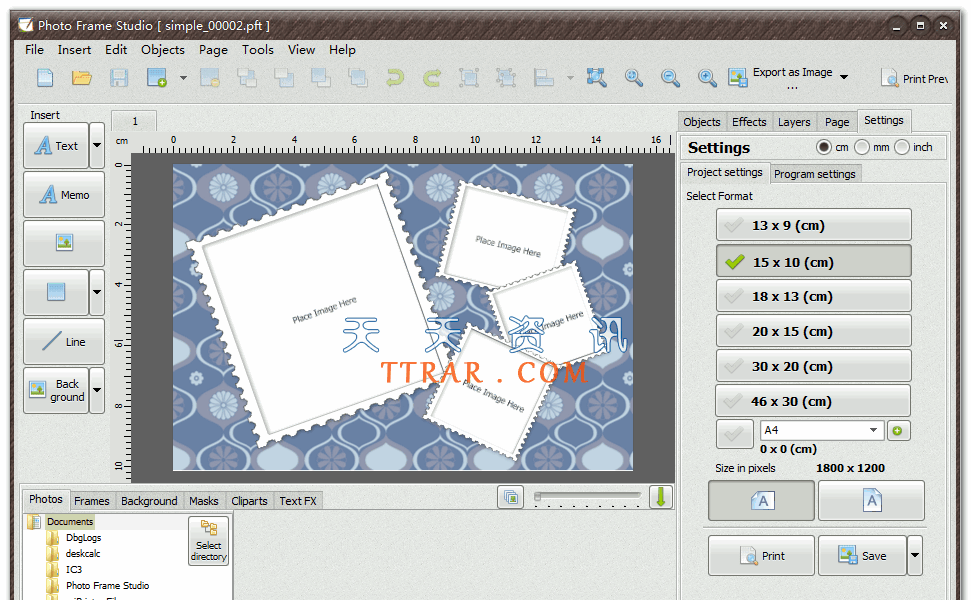Image resolution: width=971 pixels, height=600 pixels.
Task: Click the thumbnail view icon beside slider
Action: (x=511, y=497)
